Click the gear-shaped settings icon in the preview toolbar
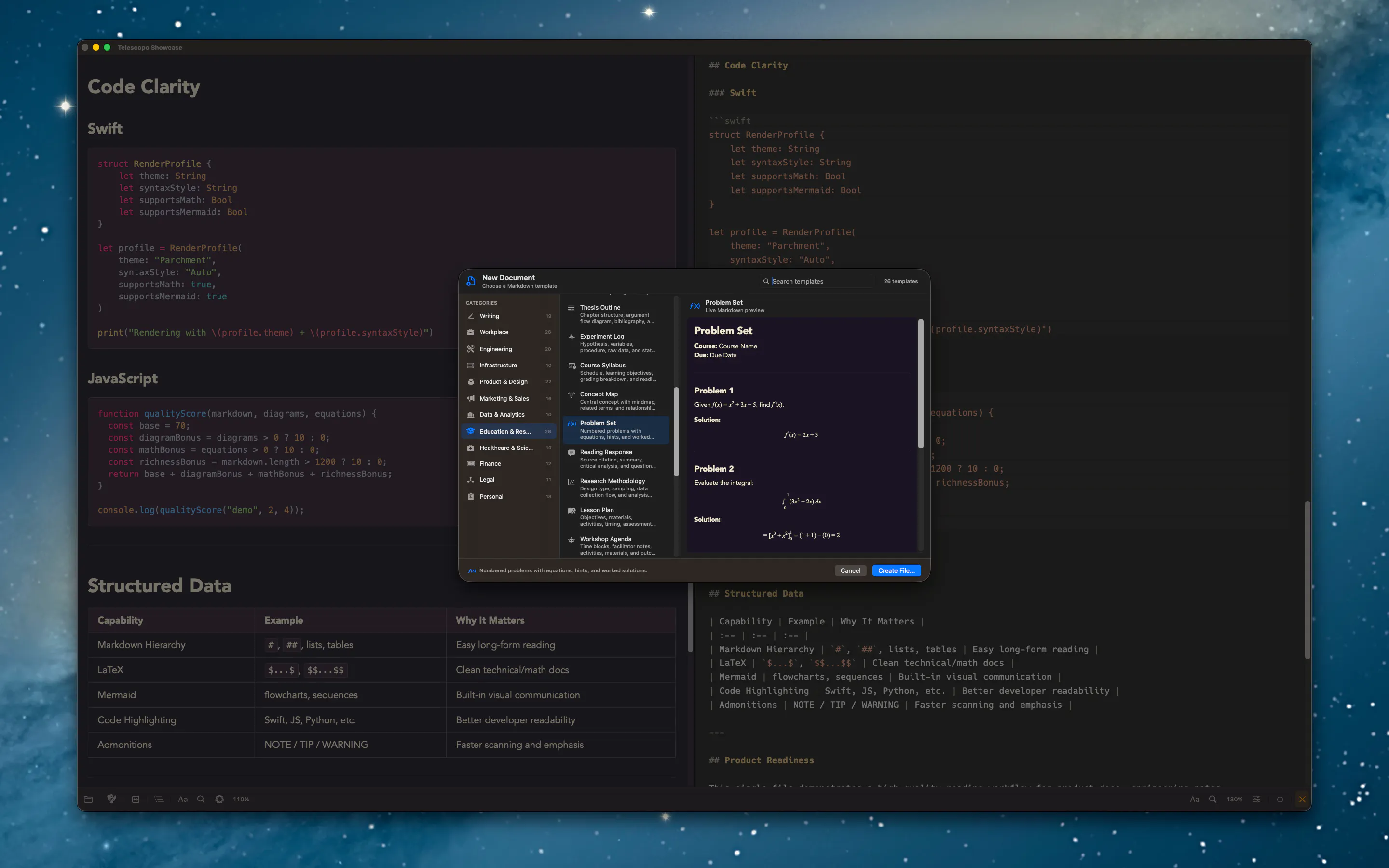 [219, 799]
